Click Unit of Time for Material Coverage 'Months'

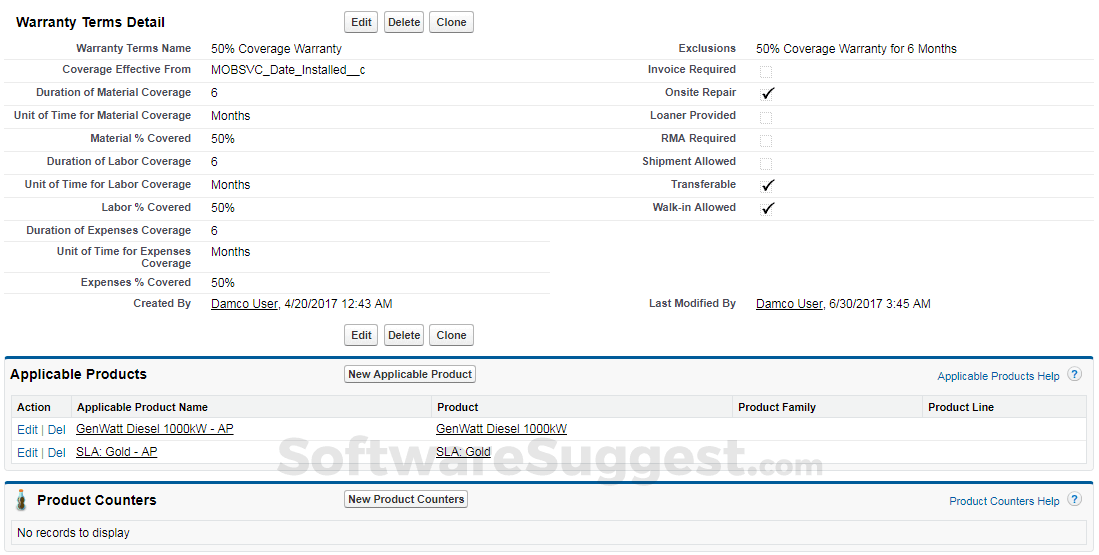[231, 116]
